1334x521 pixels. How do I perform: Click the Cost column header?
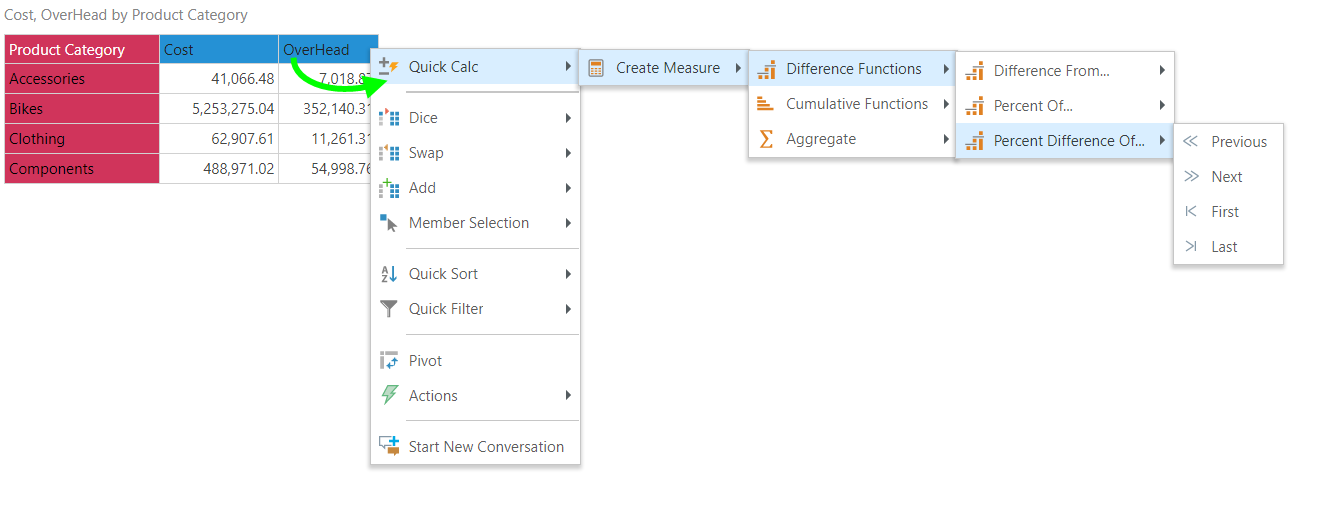pyautogui.click(x=218, y=49)
